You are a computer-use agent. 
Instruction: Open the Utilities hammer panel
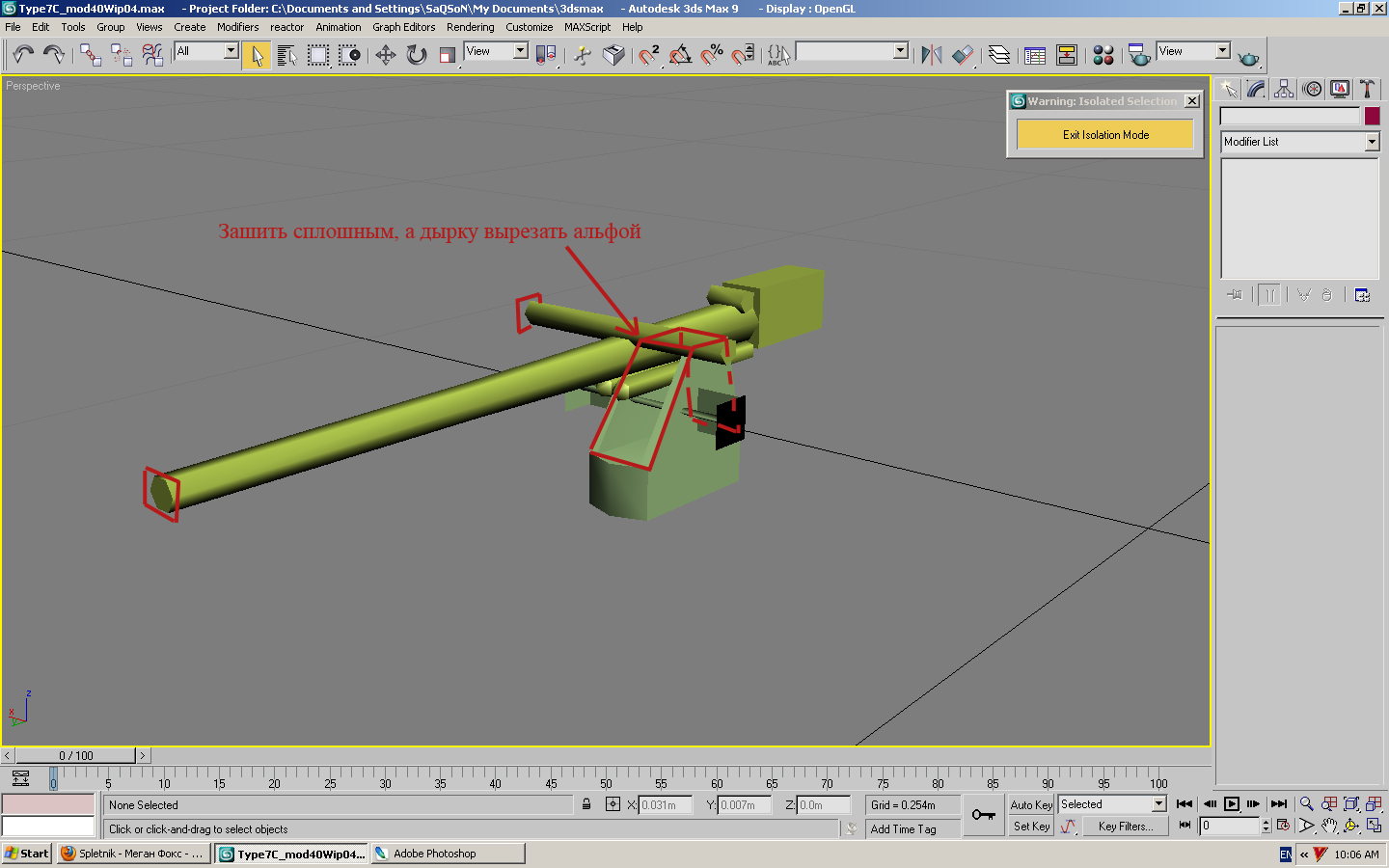(1367, 89)
